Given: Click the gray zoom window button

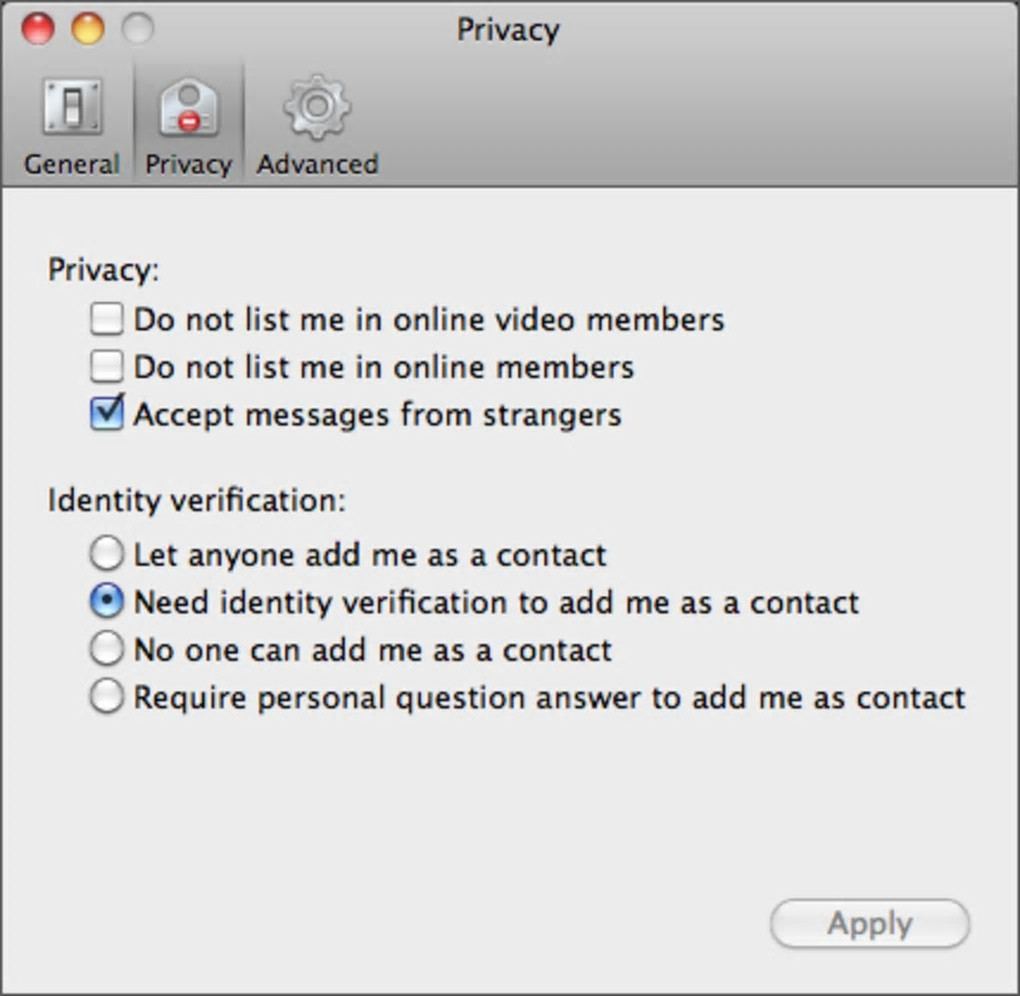Looking at the screenshot, I should click(137, 29).
